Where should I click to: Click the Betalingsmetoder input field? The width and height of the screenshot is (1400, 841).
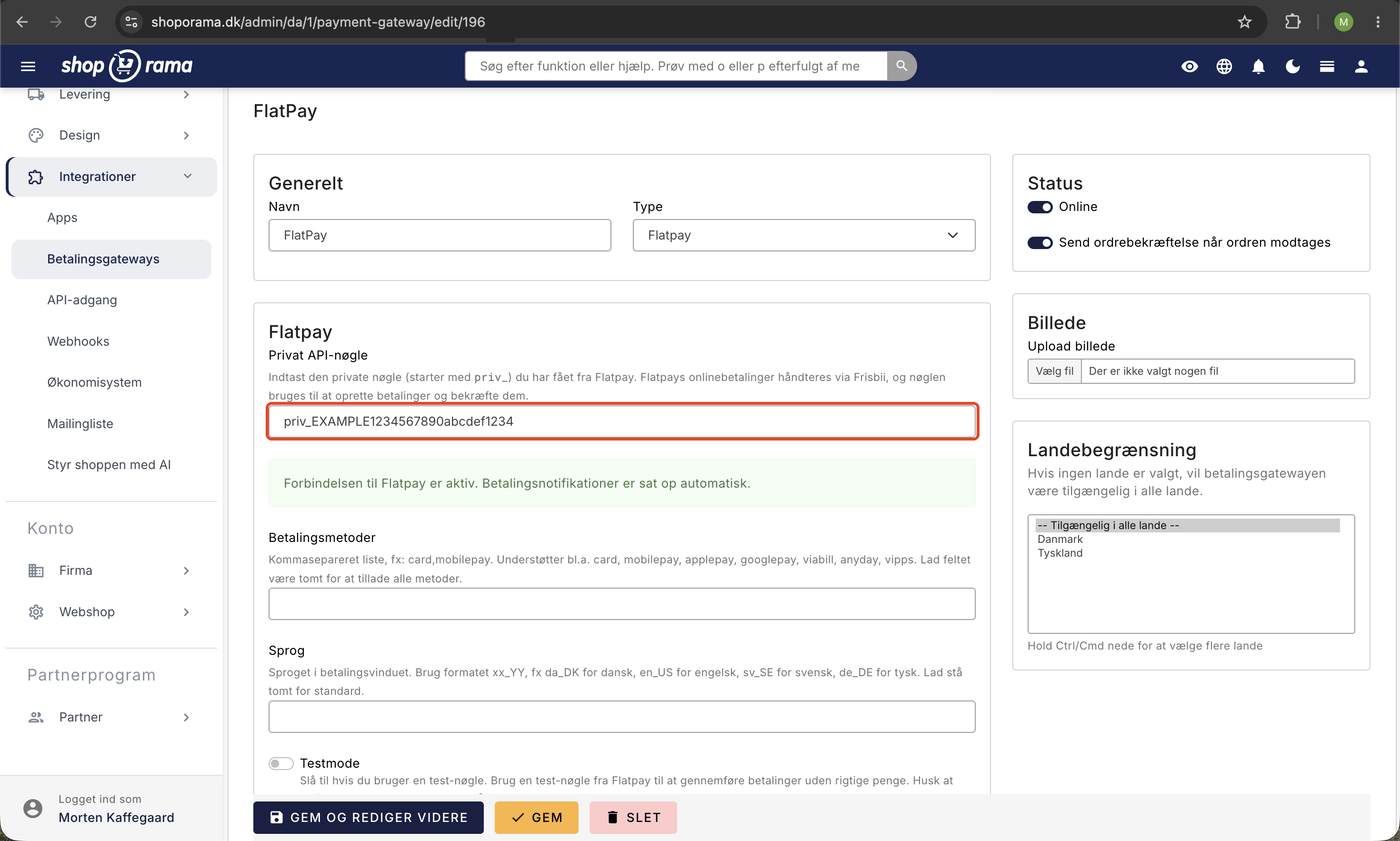coord(622,604)
